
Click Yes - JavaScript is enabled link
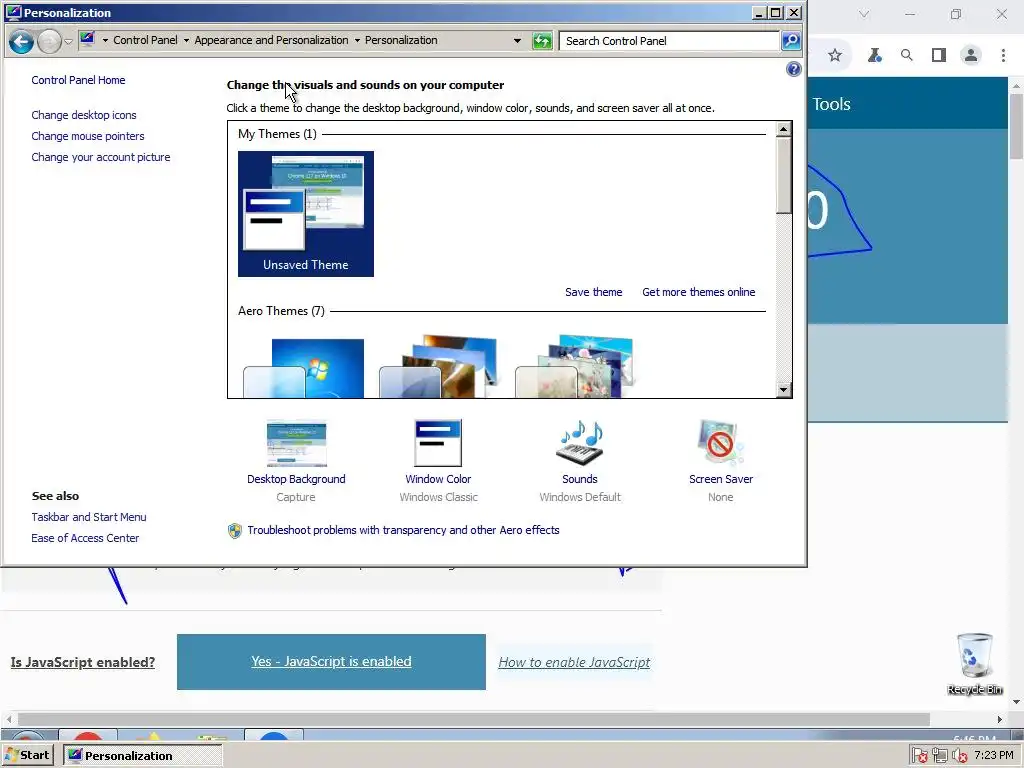(331, 662)
